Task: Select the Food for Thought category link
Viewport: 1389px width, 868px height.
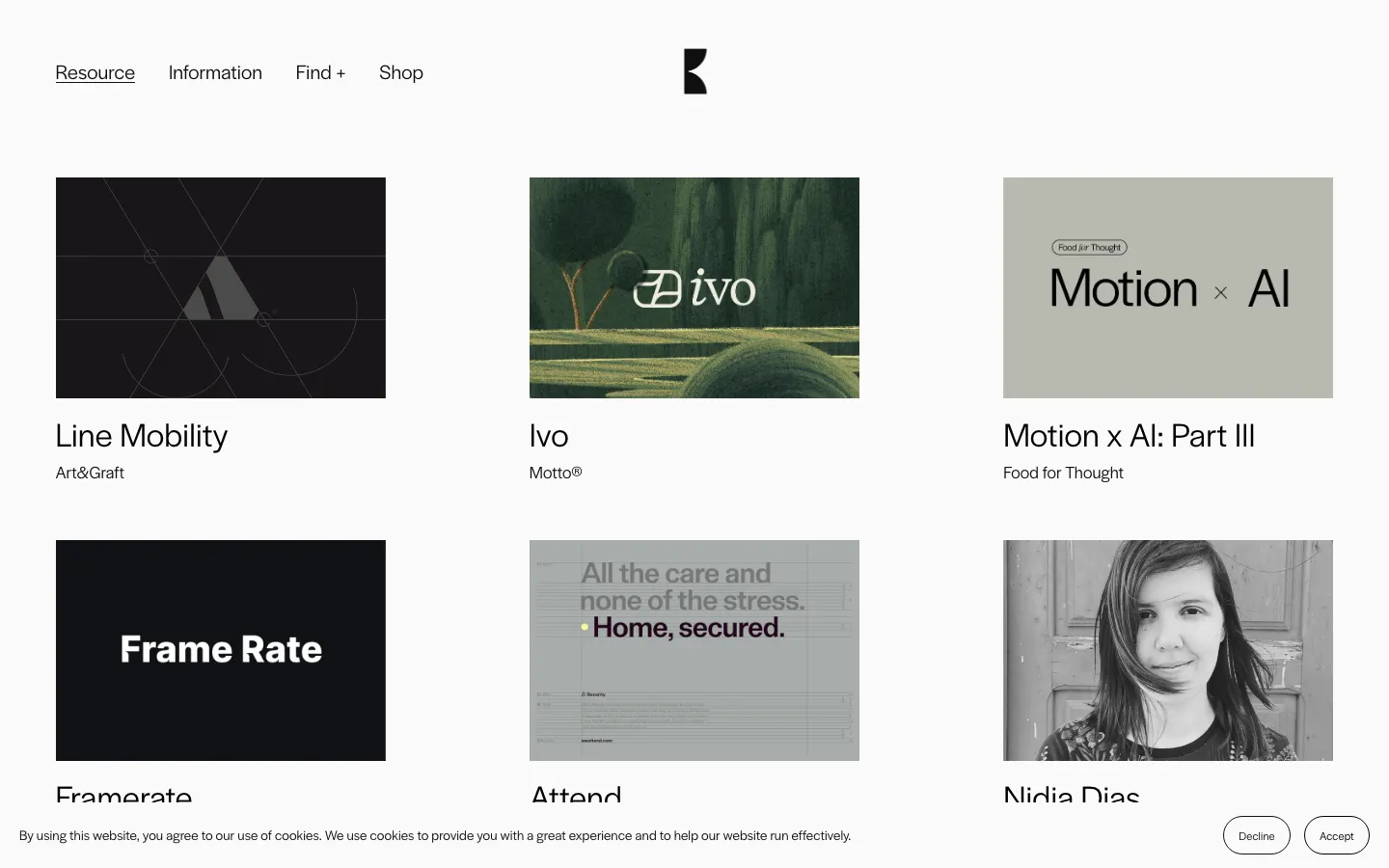Action: click(x=1063, y=473)
